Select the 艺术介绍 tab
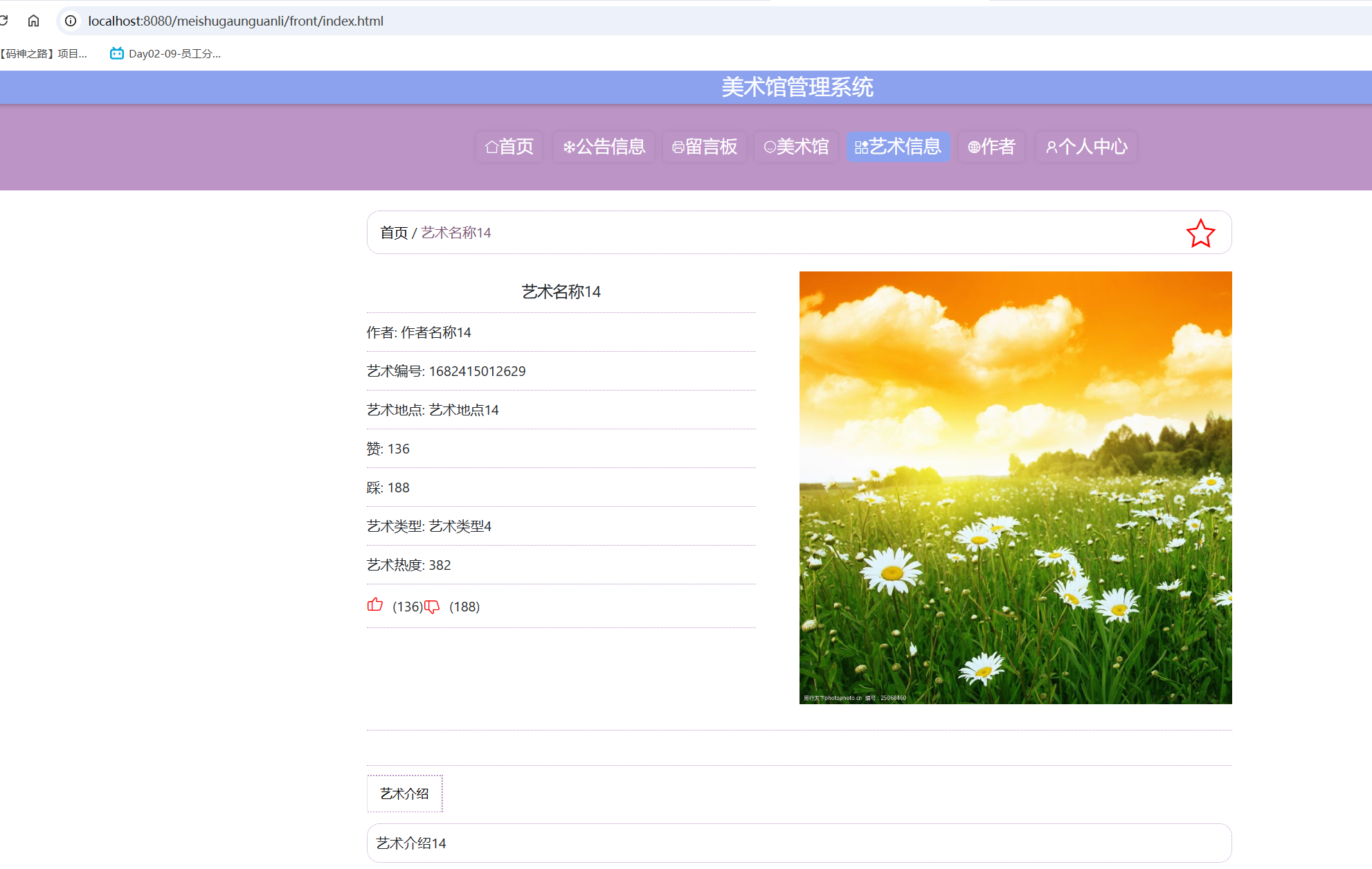This screenshot has height=869, width=1372. (x=404, y=794)
